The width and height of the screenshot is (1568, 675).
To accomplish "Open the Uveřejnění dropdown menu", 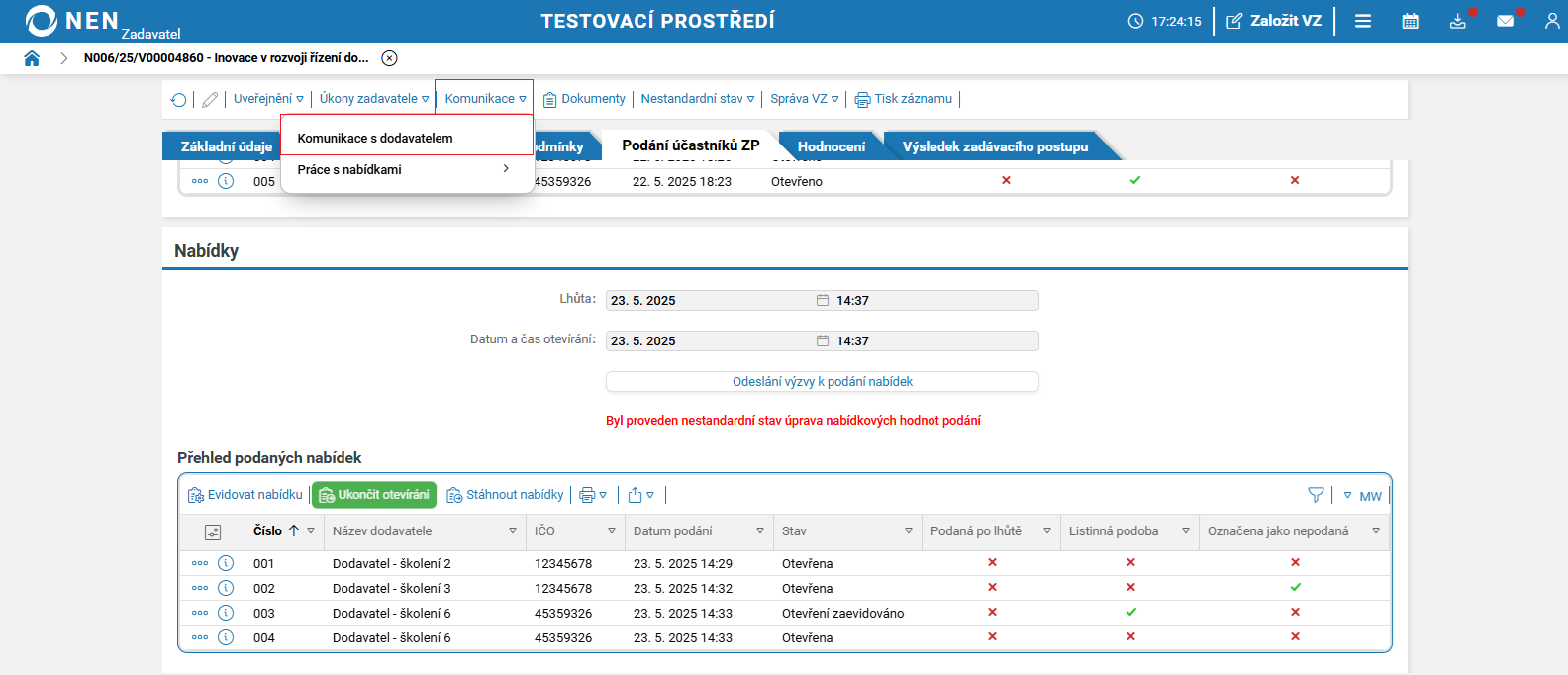I will (x=268, y=99).
